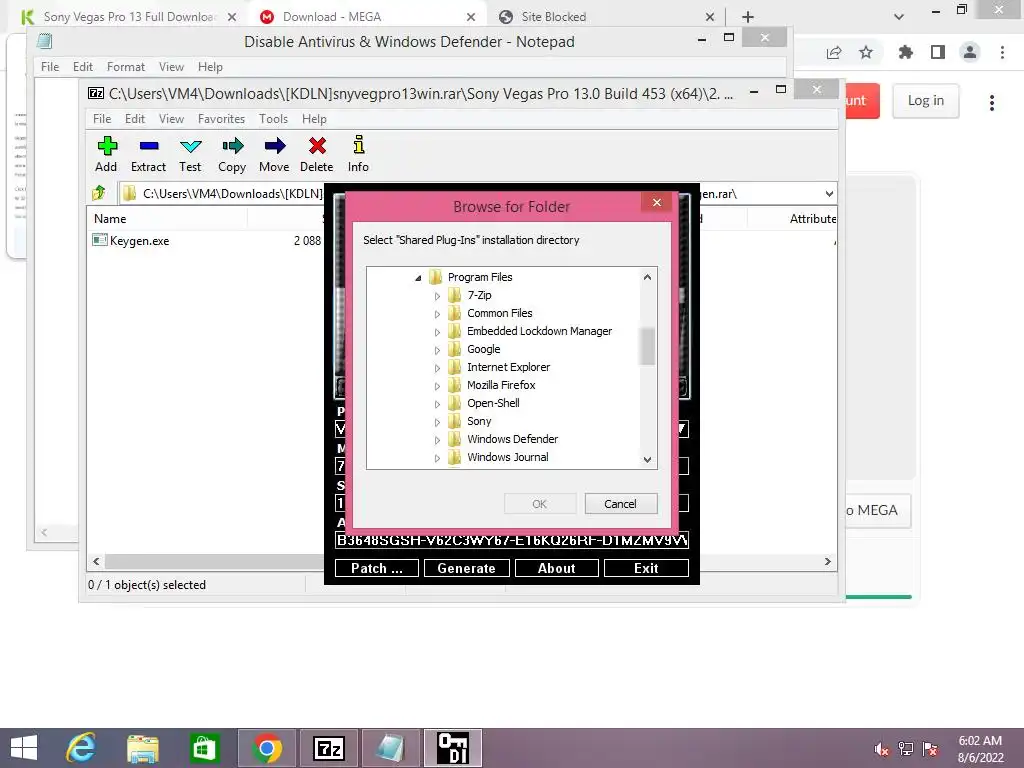Open the Notepad Format menu

coord(125,67)
